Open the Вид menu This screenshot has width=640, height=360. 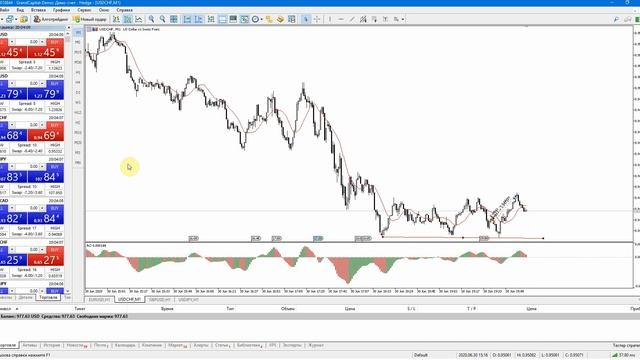[x=20, y=10]
